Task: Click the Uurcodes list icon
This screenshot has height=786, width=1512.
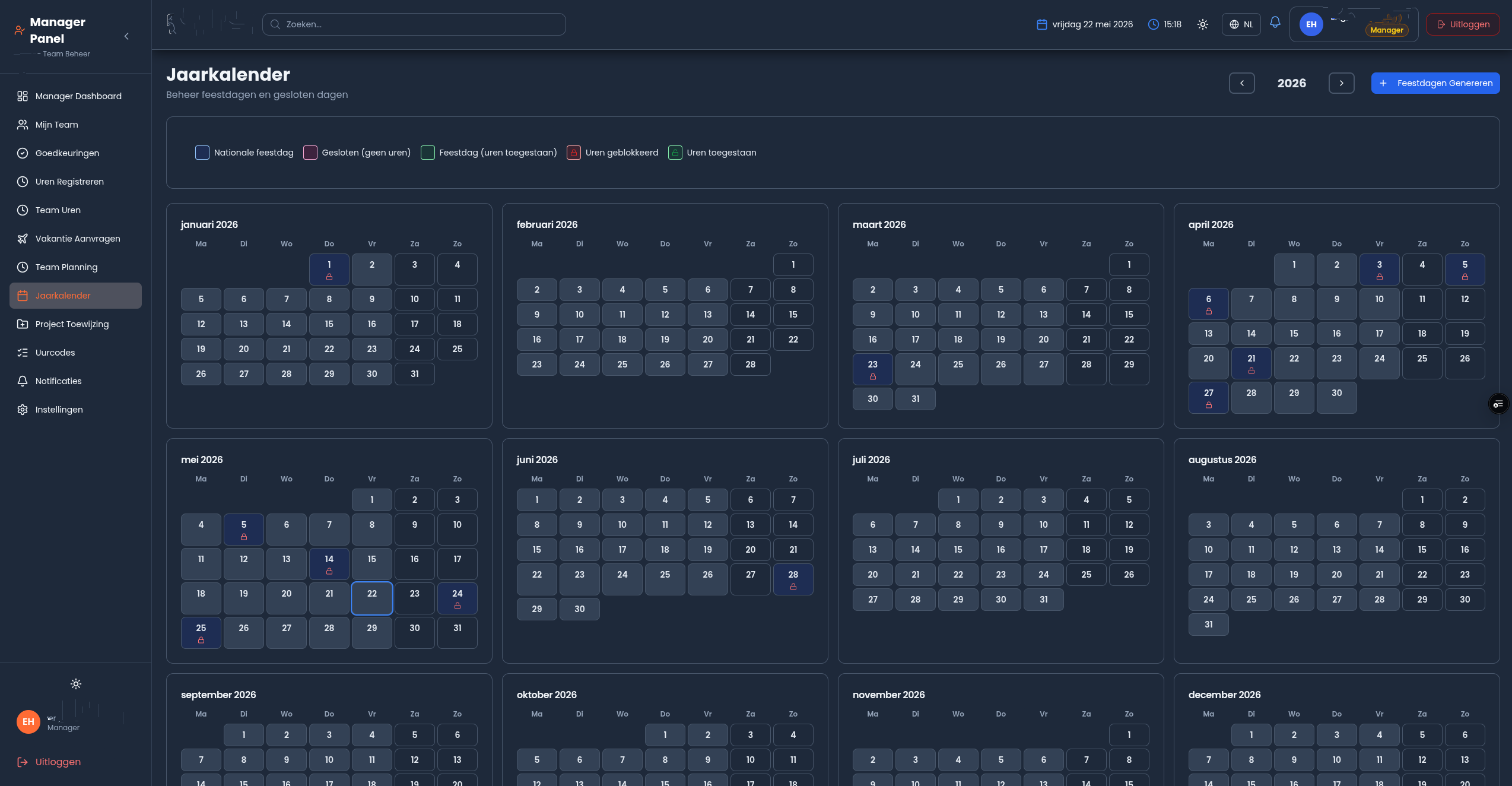Action: pos(23,353)
